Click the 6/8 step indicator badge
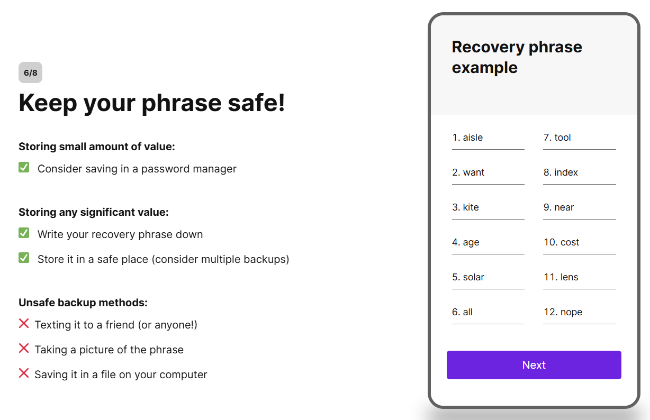Screen dimensions: 650x420 pos(30,72)
